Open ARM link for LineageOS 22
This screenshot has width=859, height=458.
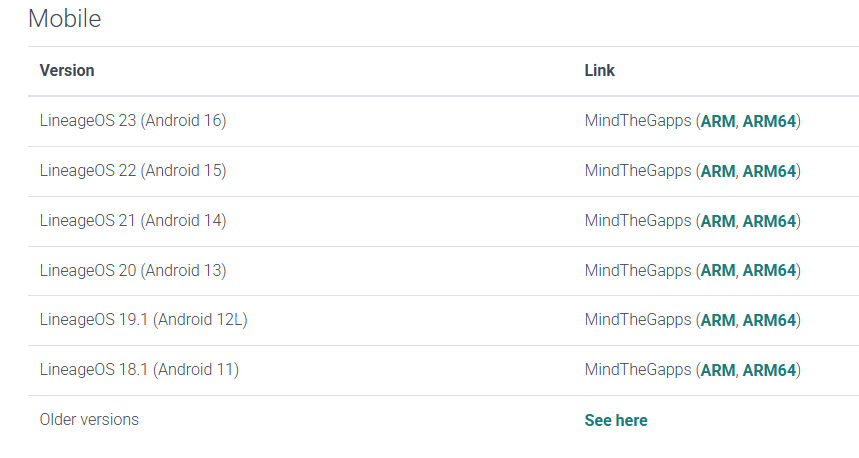718,171
